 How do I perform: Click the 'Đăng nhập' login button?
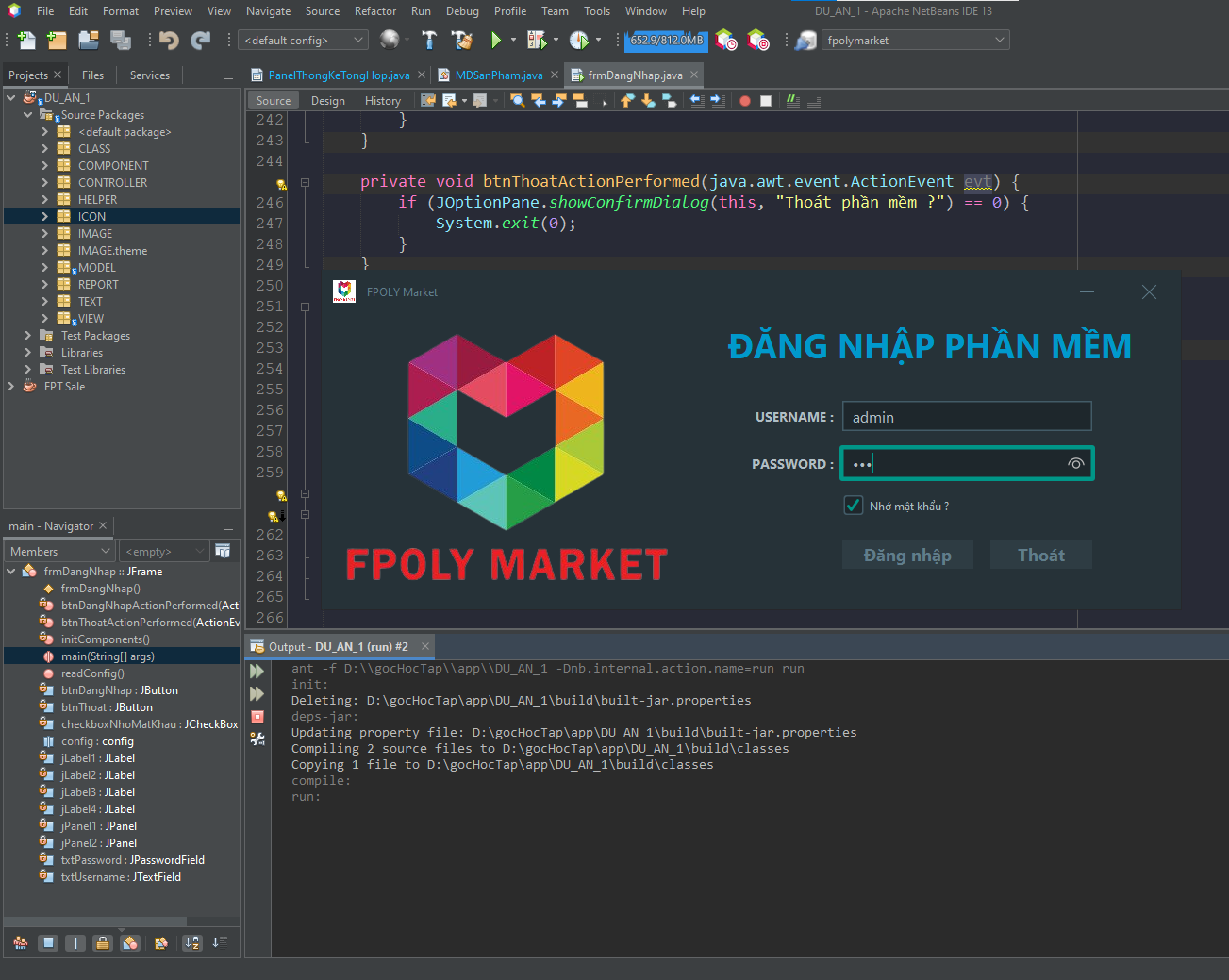coord(907,555)
